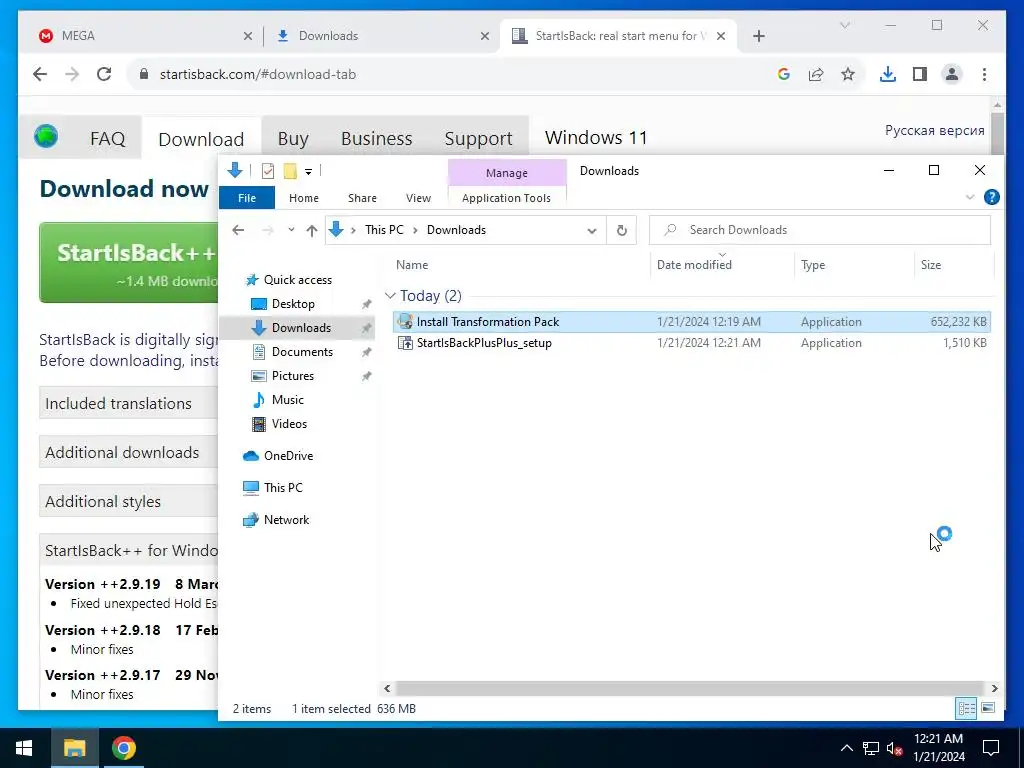Click the Chrome address bar URL

[x=257, y=74]
